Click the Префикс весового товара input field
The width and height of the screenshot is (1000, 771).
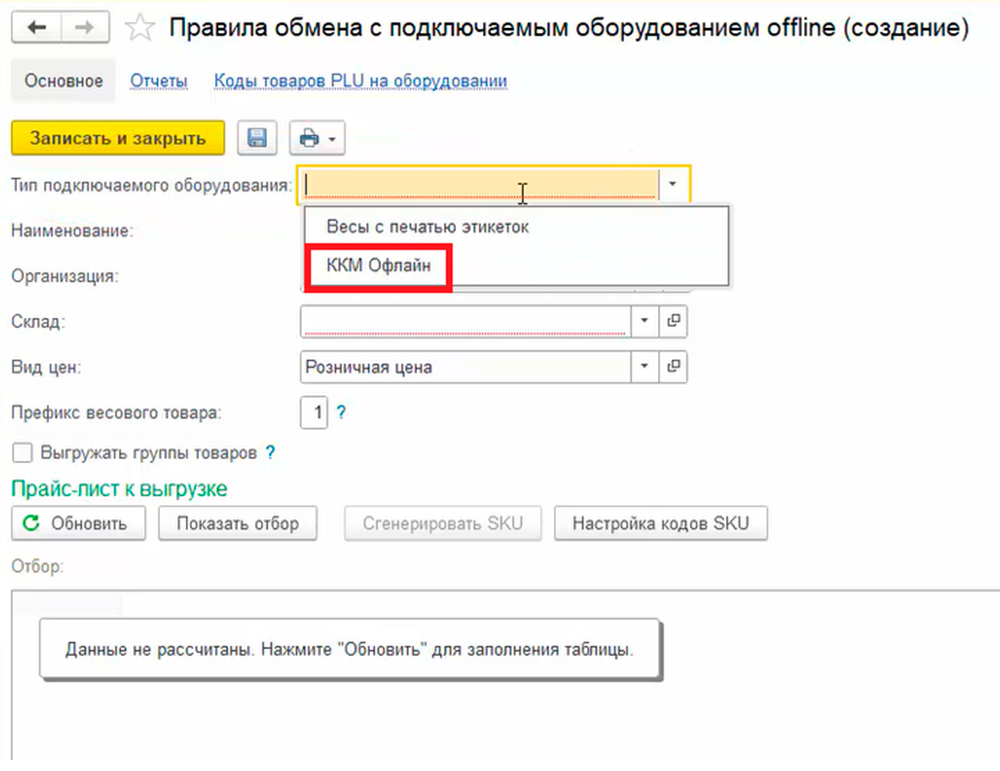[x=314, y=412]
